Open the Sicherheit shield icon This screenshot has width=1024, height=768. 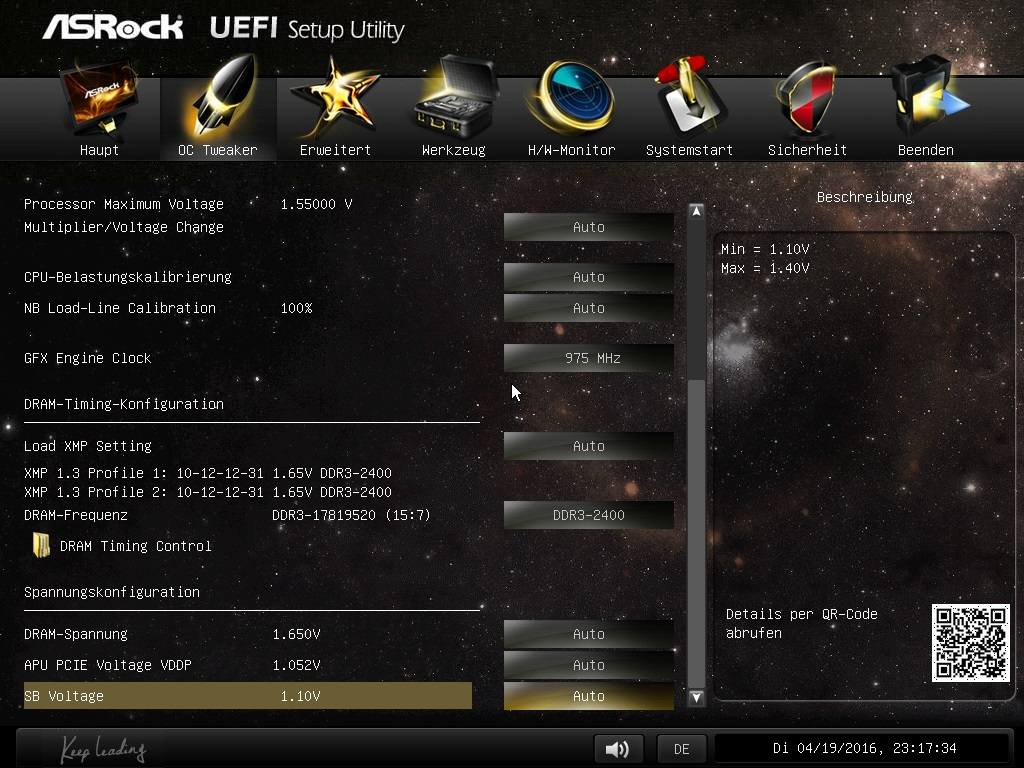[x=807, y=98]
